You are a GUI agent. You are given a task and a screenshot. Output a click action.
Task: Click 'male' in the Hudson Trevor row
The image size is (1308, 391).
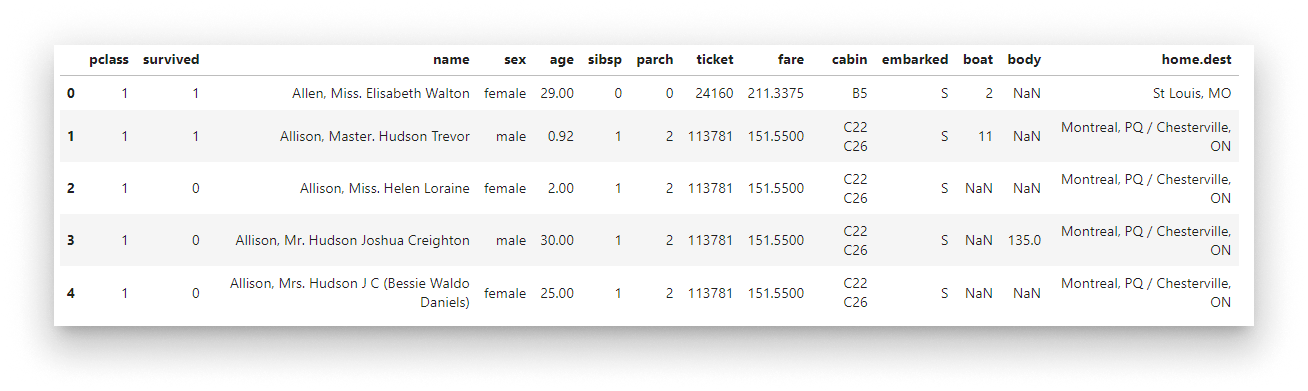coord(511,136)
